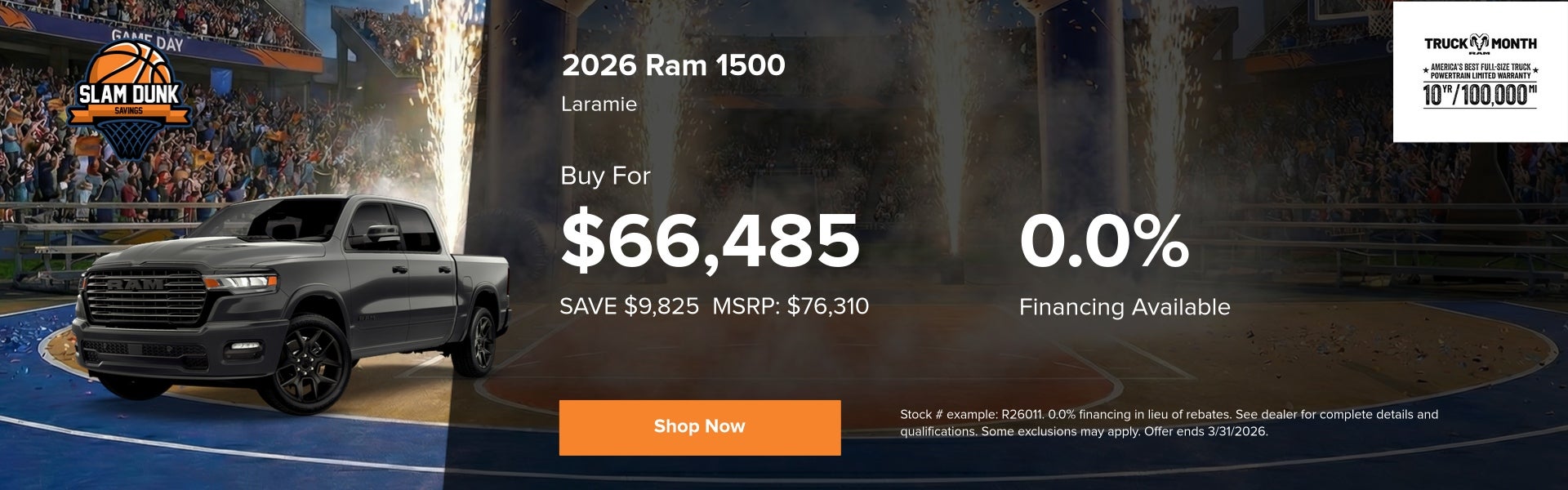Click the RAM lettering on the truck grille
Screen dimensions: 1568x490
[135, 285]
